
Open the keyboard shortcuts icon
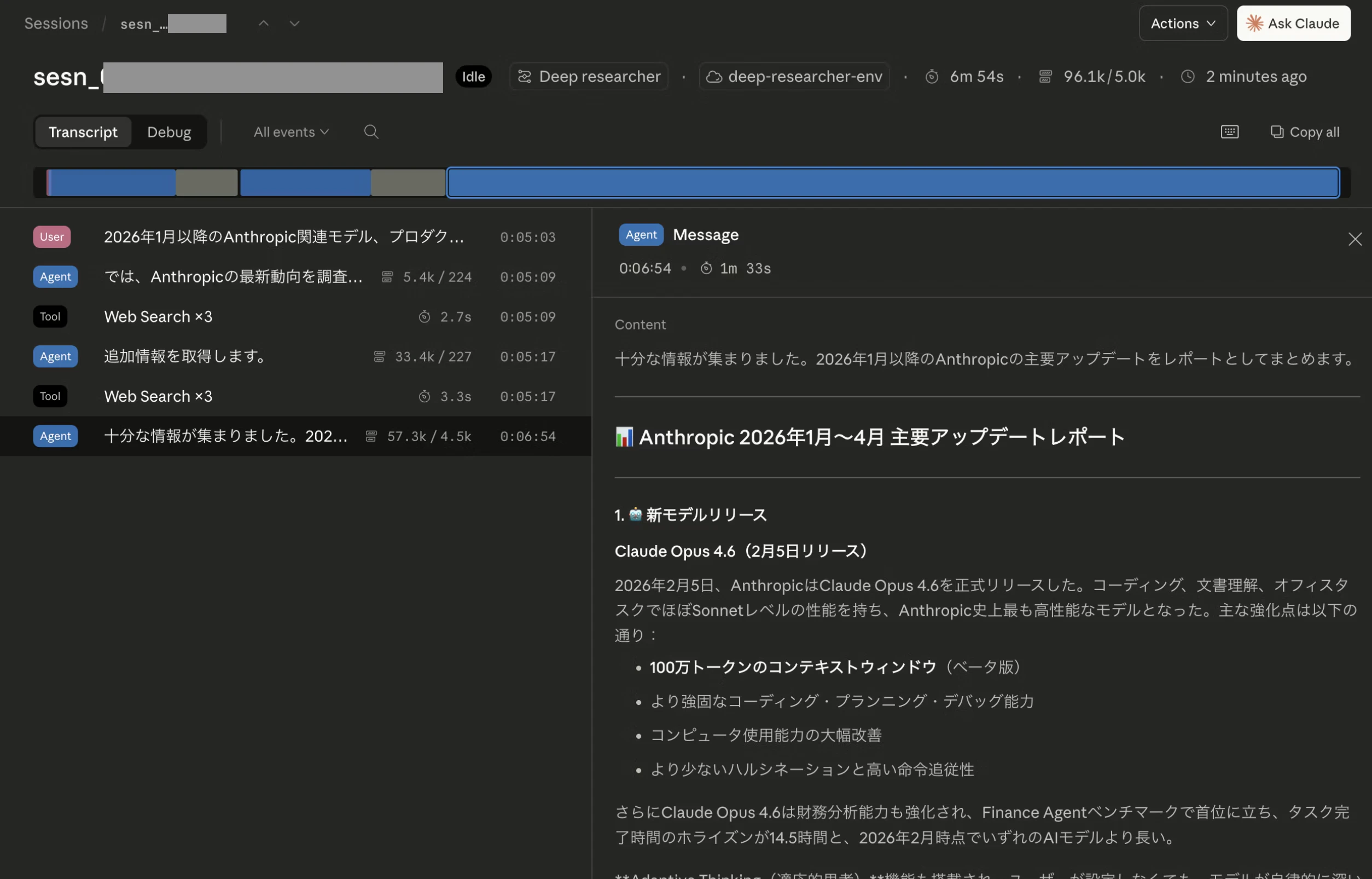[1229, 132]
